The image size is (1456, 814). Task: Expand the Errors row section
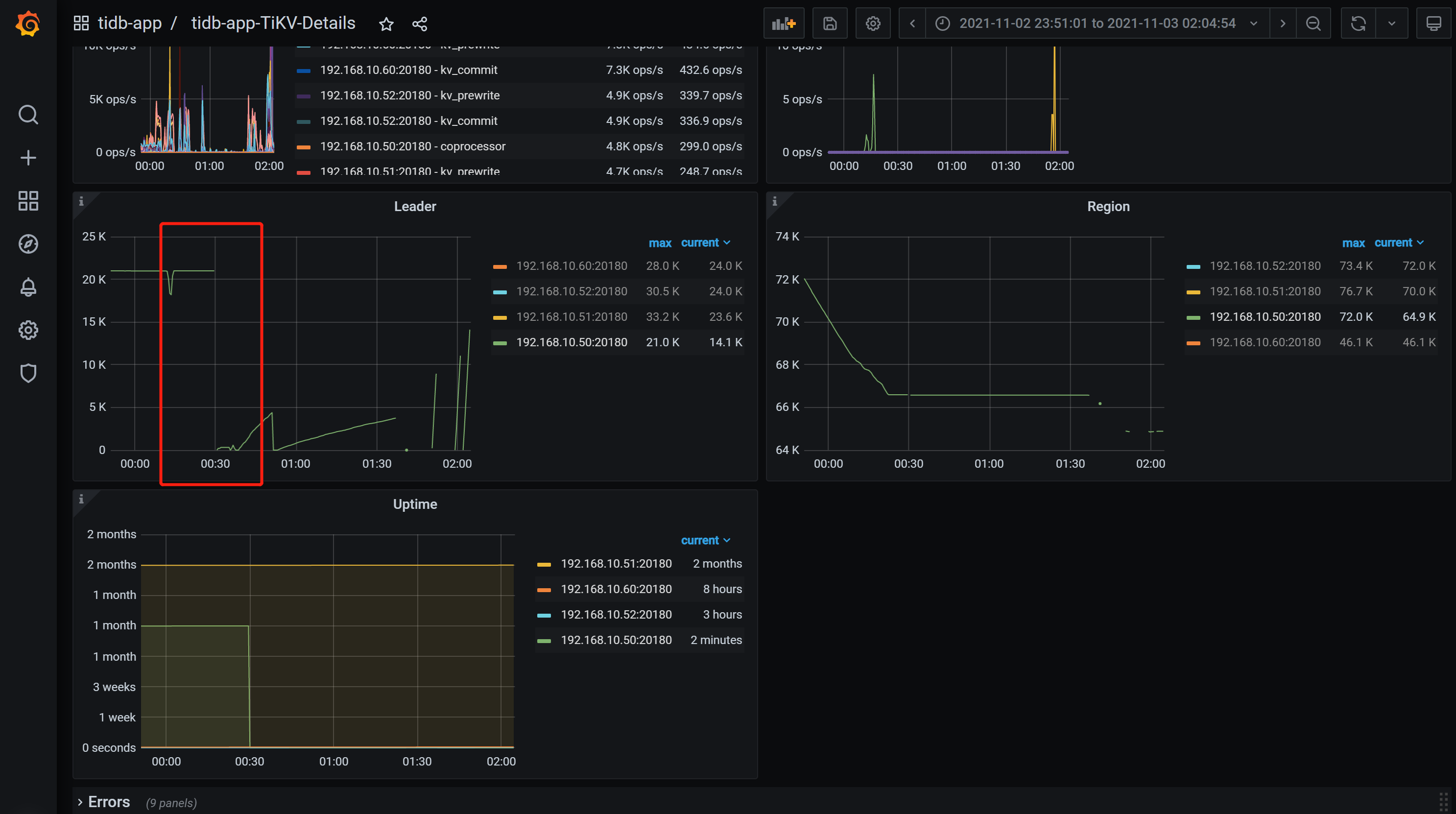click(x=109, y=802)
